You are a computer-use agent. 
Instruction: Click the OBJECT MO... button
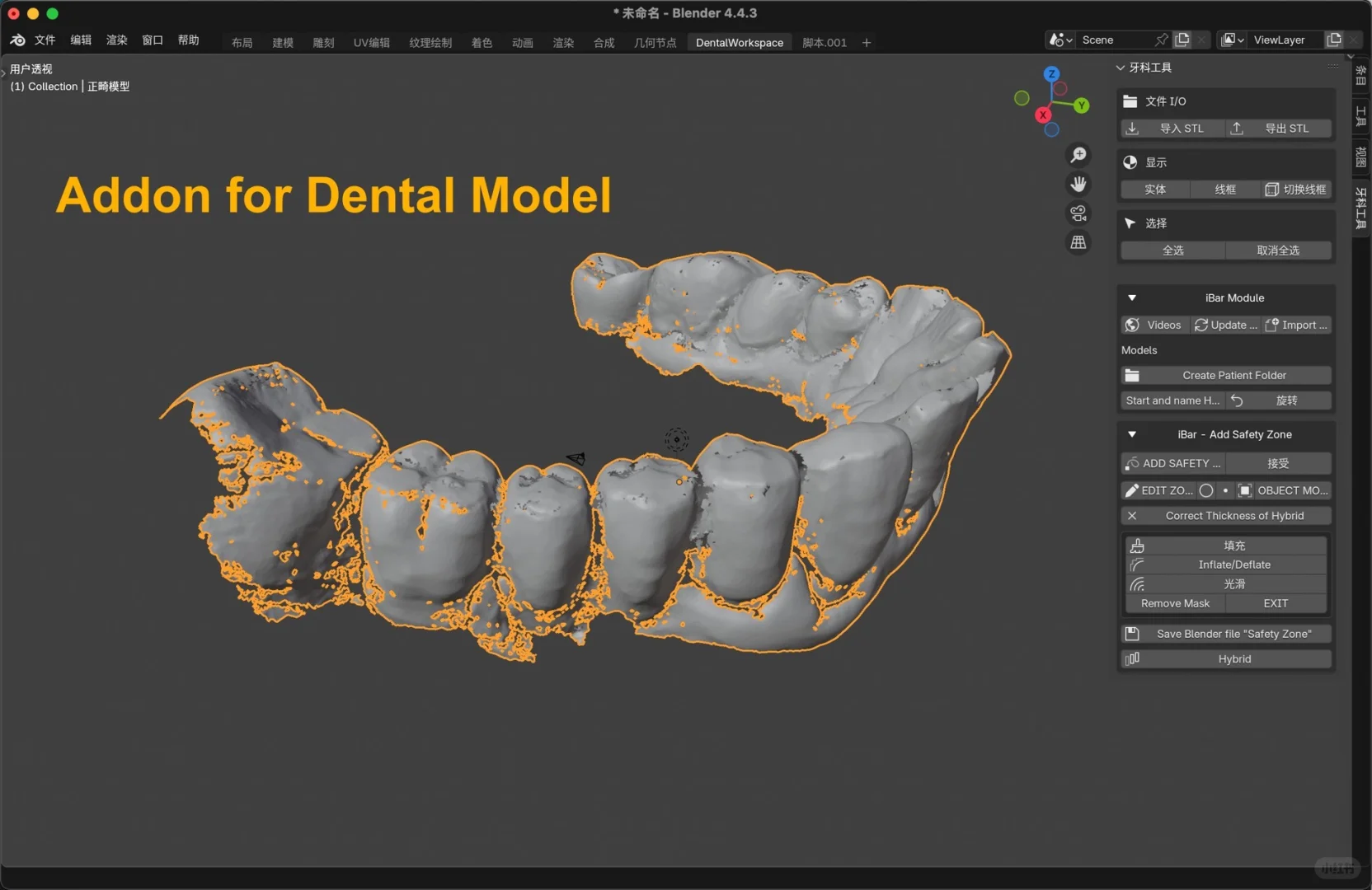pos(1283,491)
